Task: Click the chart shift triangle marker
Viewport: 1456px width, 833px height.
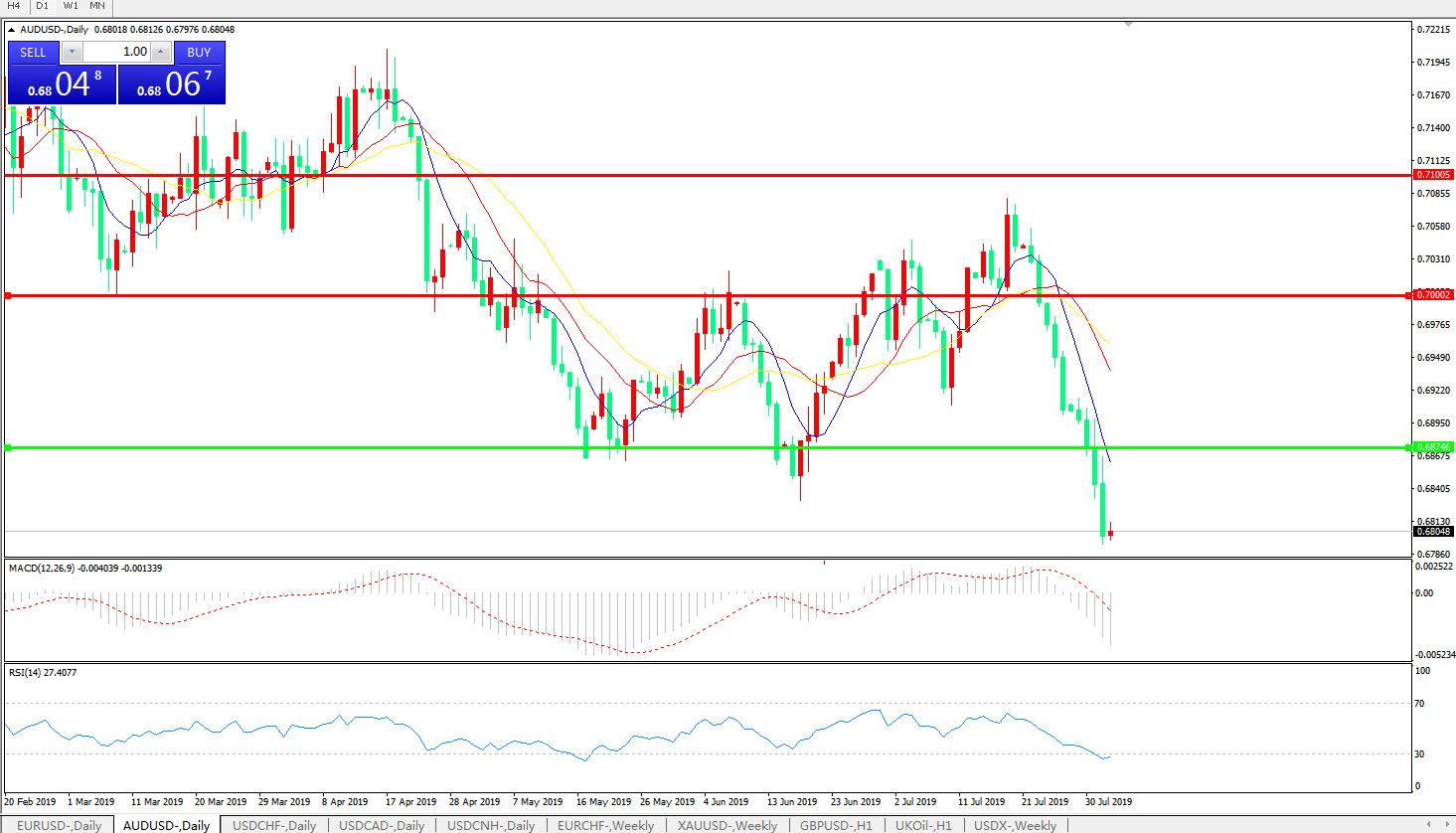Action: (x=1128, y=24)
